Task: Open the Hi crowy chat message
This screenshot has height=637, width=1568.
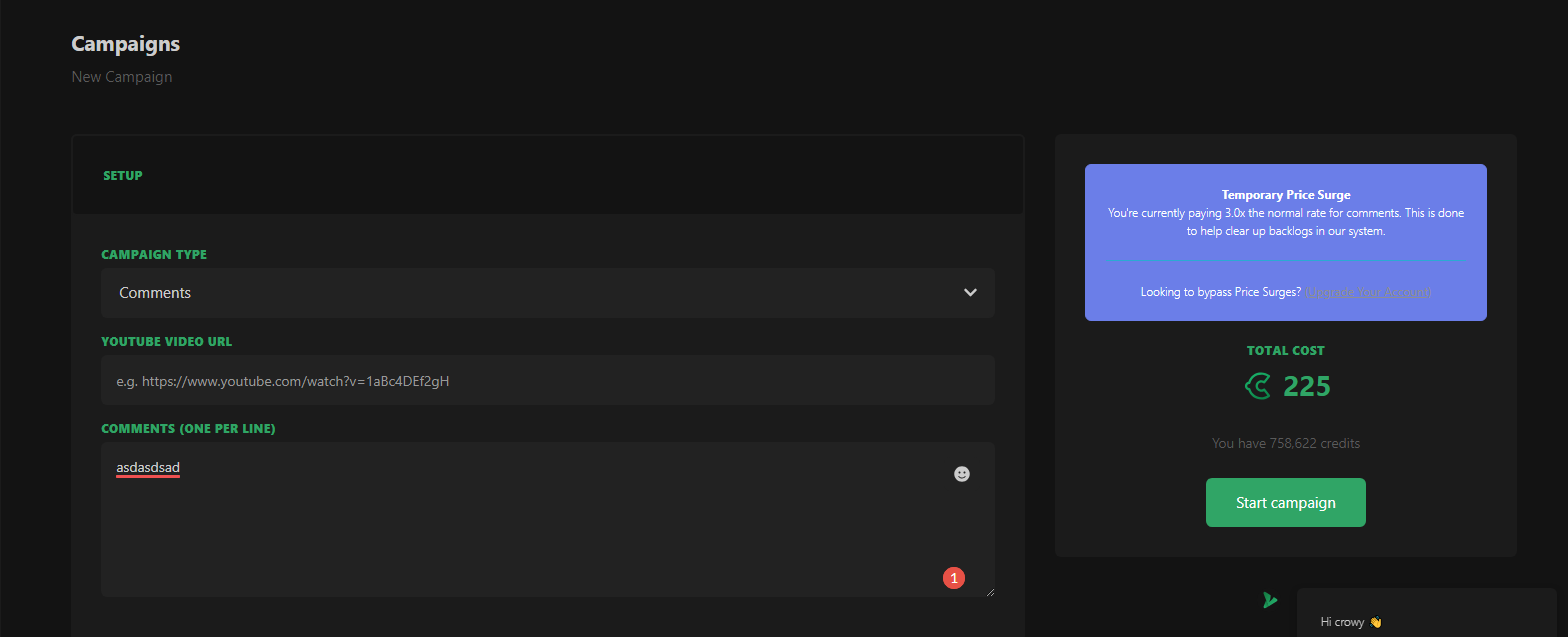Action: point(1342,622)
